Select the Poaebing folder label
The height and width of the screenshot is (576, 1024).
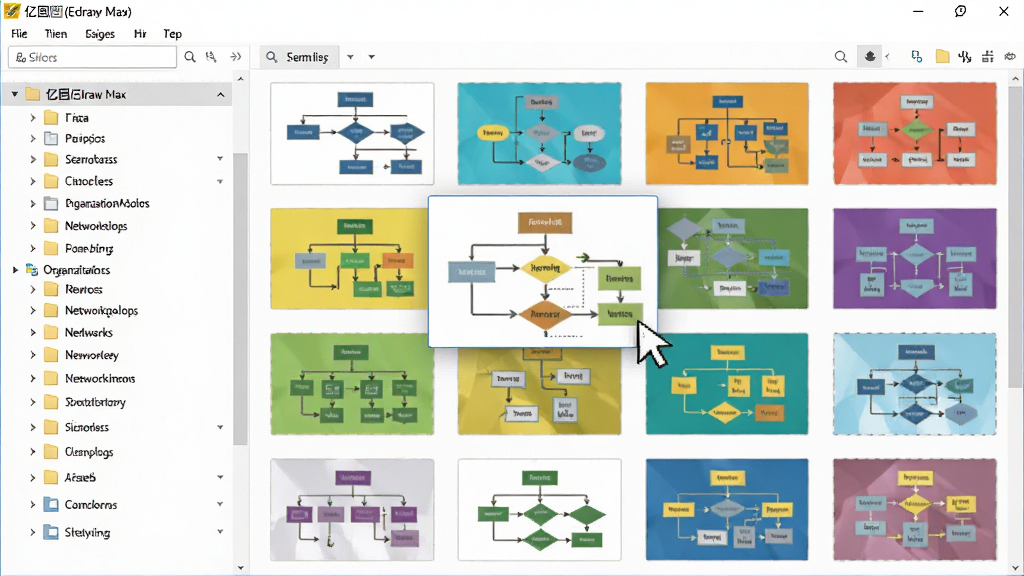[x=89, y=249]
